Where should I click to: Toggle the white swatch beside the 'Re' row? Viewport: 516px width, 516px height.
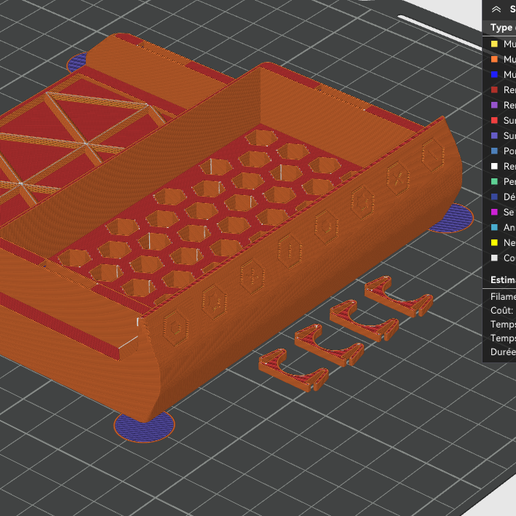pyautogui.click(x=494, y=166)
